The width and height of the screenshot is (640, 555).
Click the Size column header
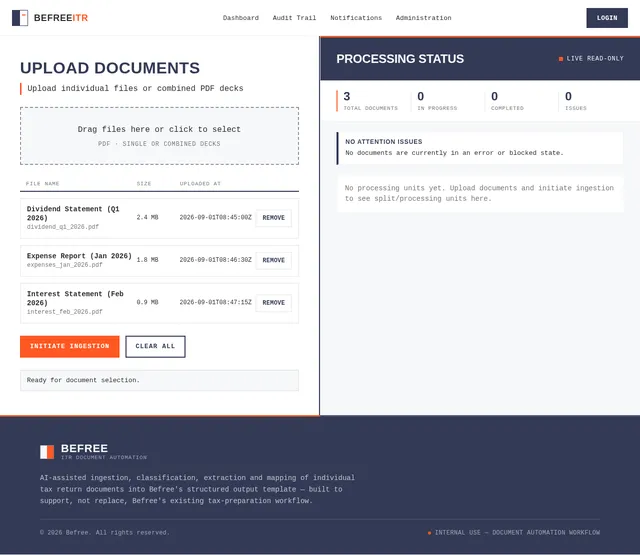point(144,184)
